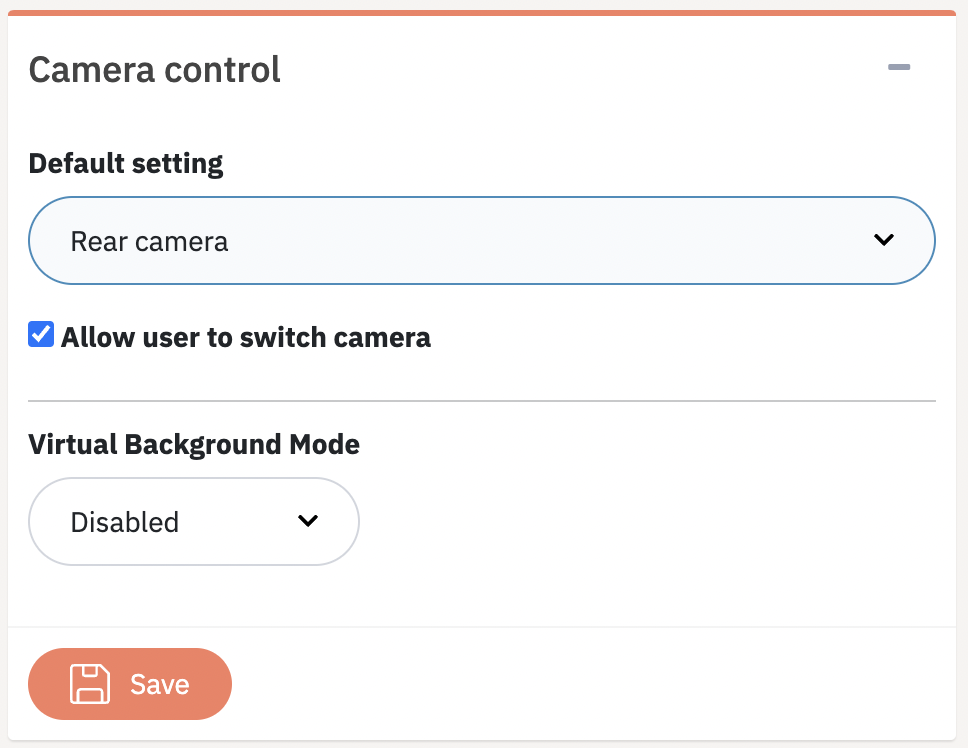
Task: Collapse the Camera control panel
Action: [899, 67]
